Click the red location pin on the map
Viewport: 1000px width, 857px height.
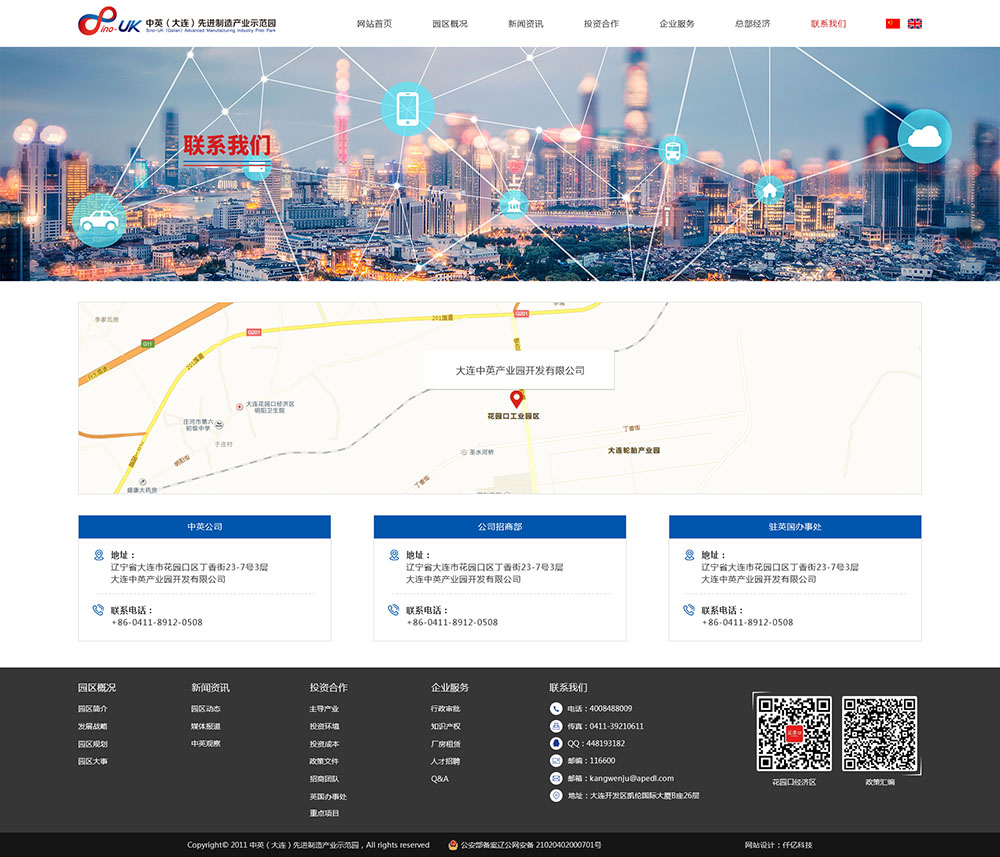point(517,398)
